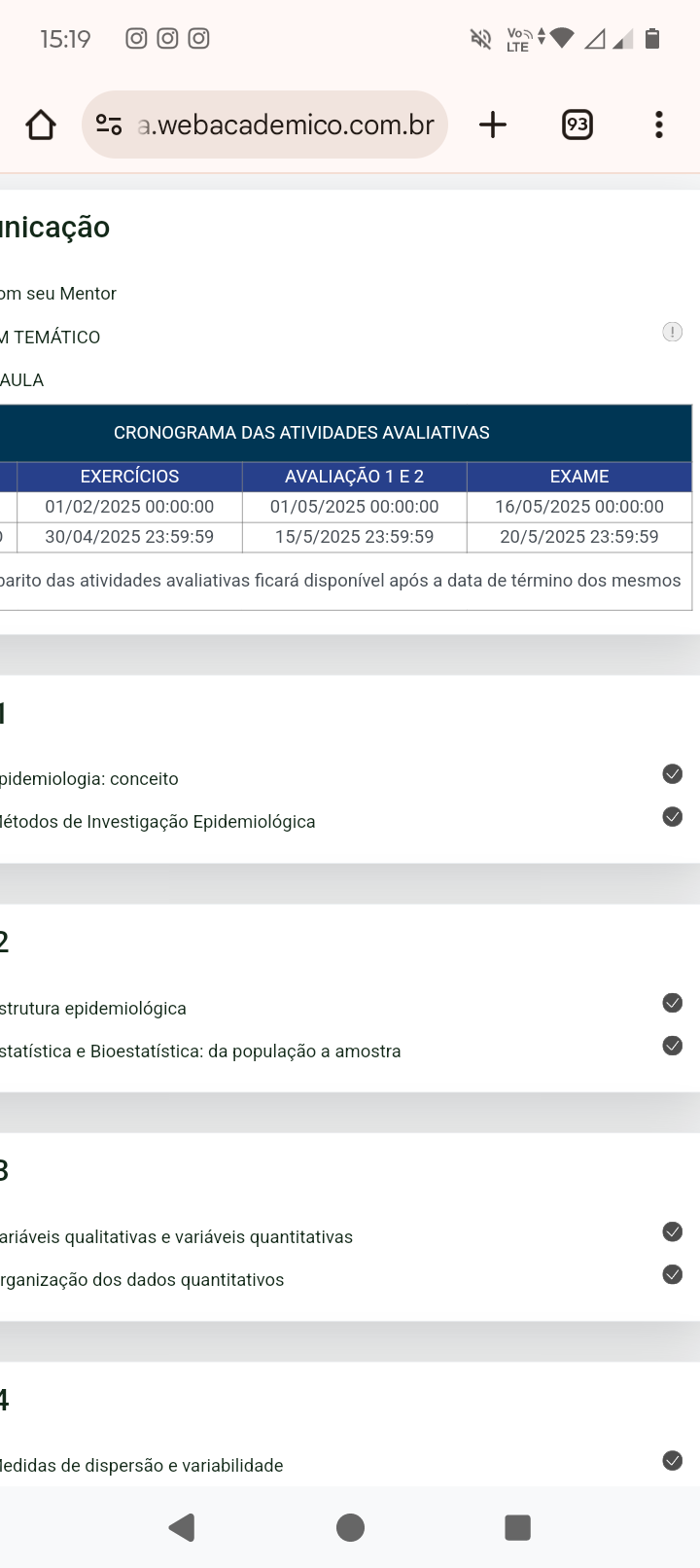This screenshot has width=700, height=1568.
Task: Open Medidas de dispersão e variabilidade lesson
Action: [141, 1466]
